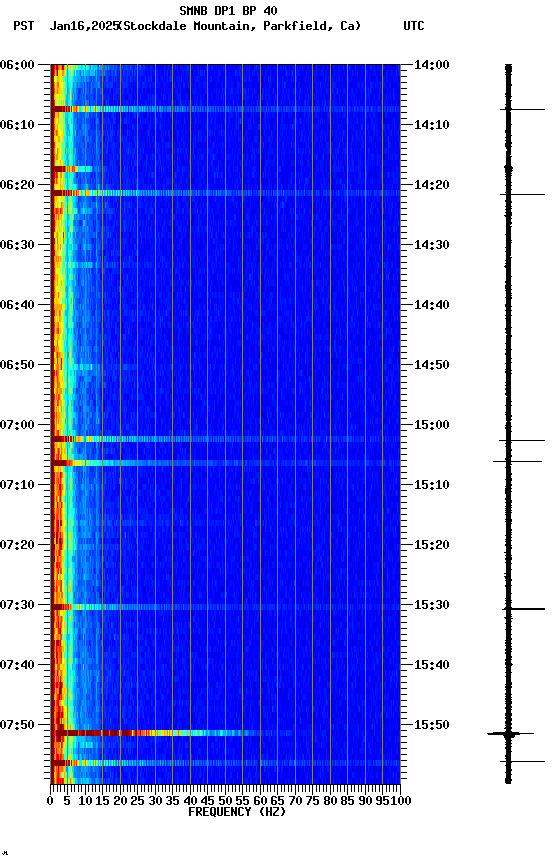Click the 14:20 UTC time label
Image resolution: width=552 pixels, height=864 pixels.
432,185
